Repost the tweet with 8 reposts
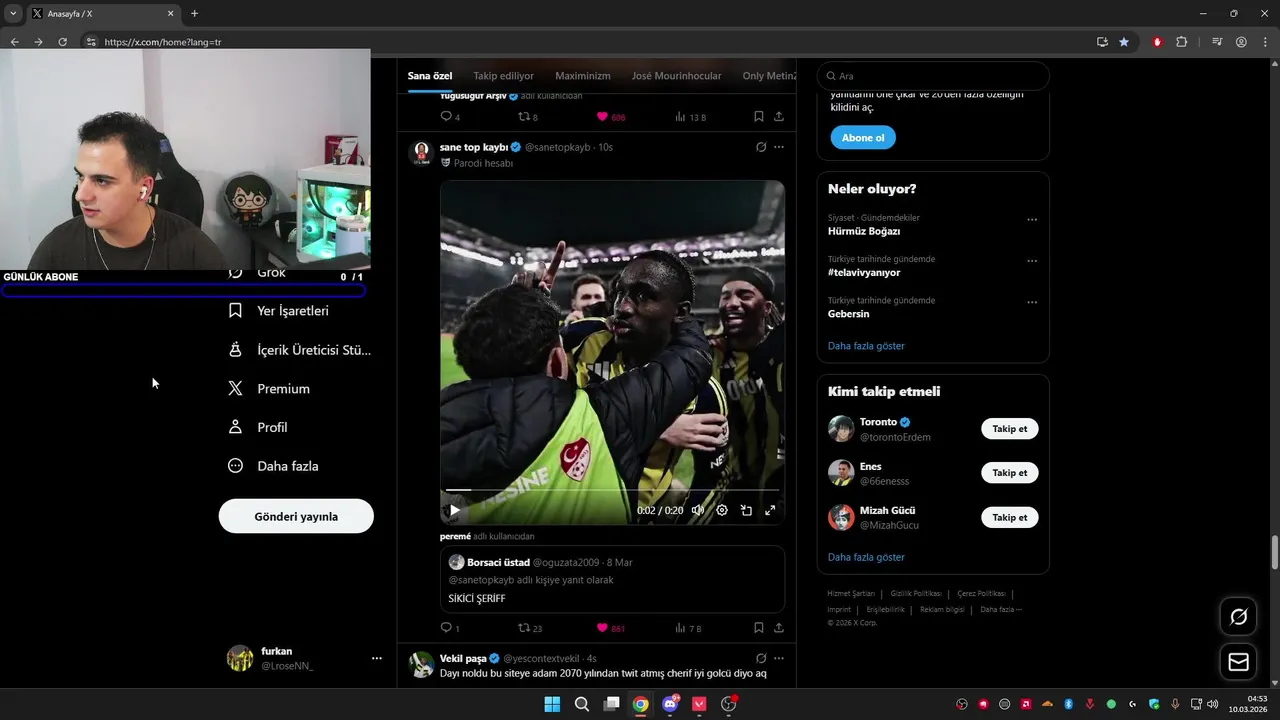 [528, 117]
